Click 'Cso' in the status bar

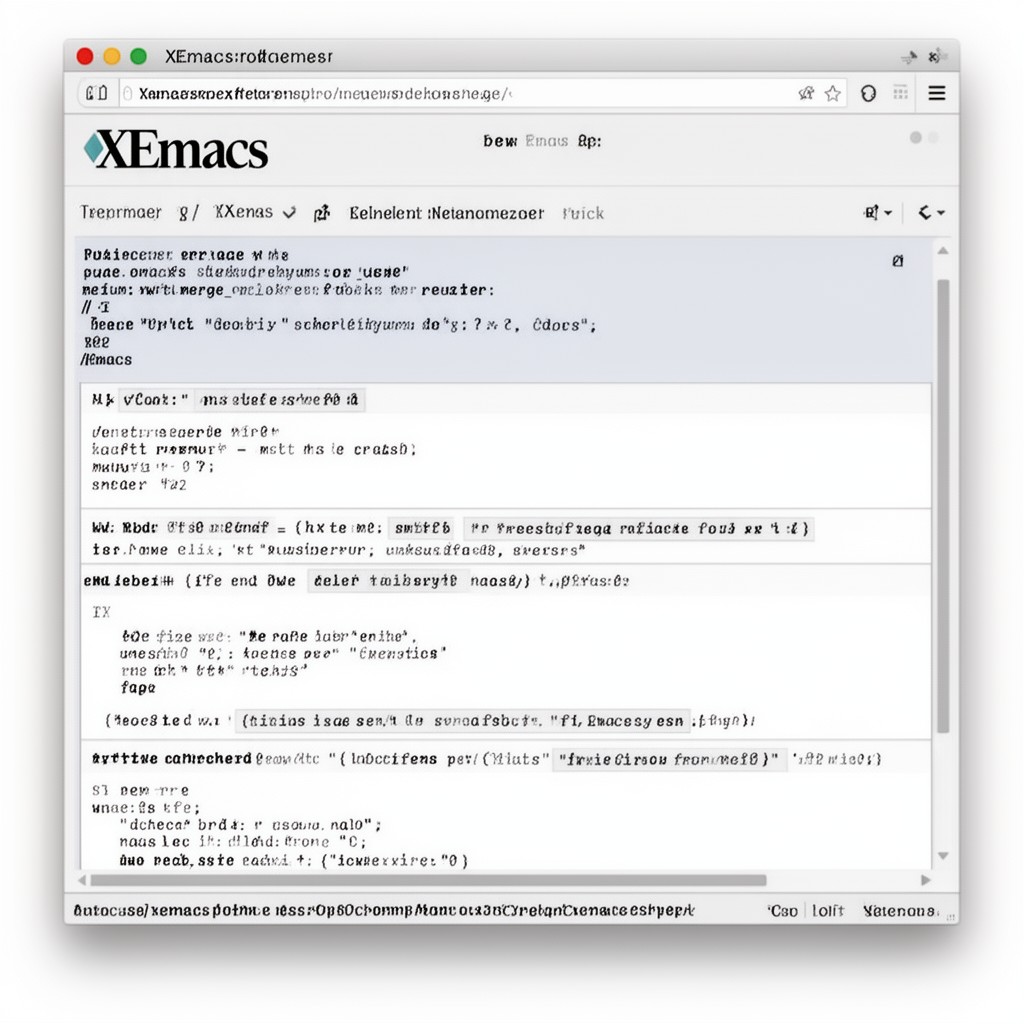click(783, 911)
